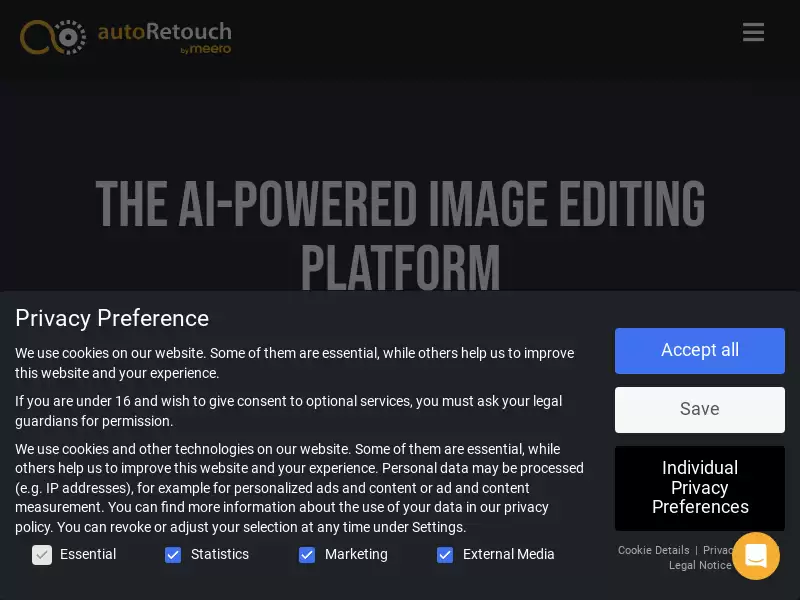Open the Cookie Details link

coord(654,550)
